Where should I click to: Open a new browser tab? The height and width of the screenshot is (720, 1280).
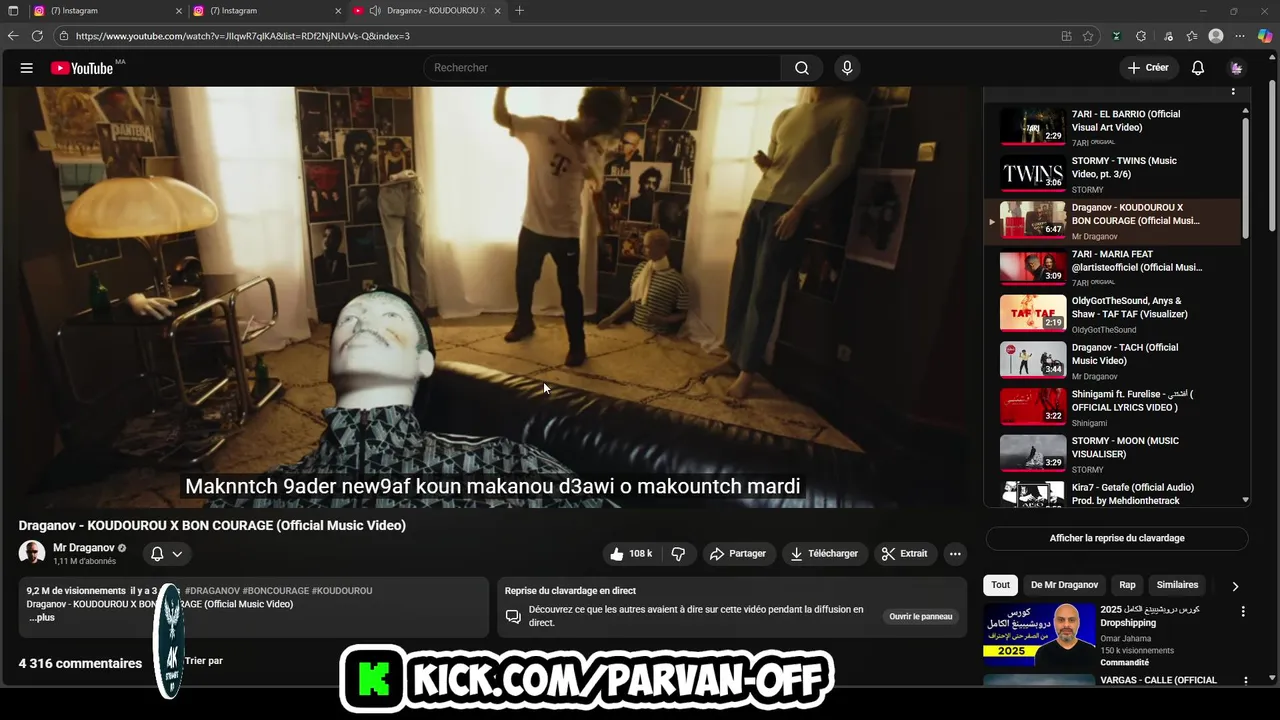tap(519, 11)
